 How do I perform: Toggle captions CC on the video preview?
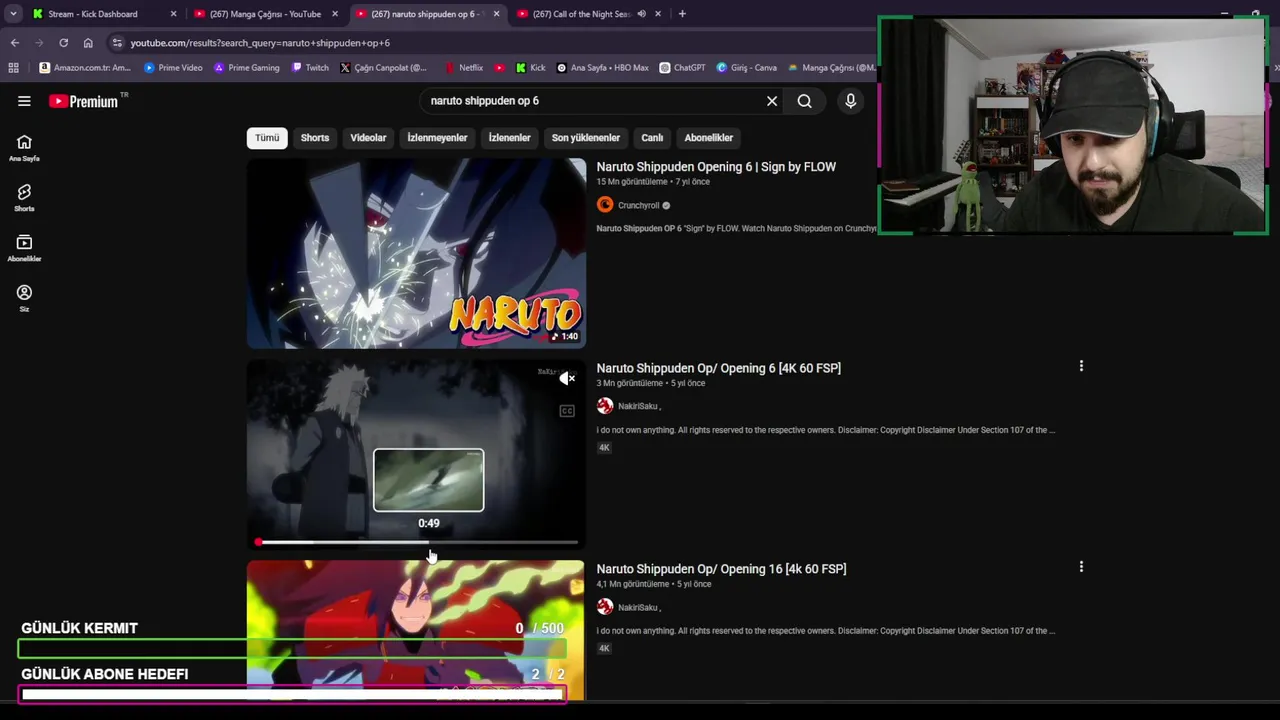pos(567,411)
